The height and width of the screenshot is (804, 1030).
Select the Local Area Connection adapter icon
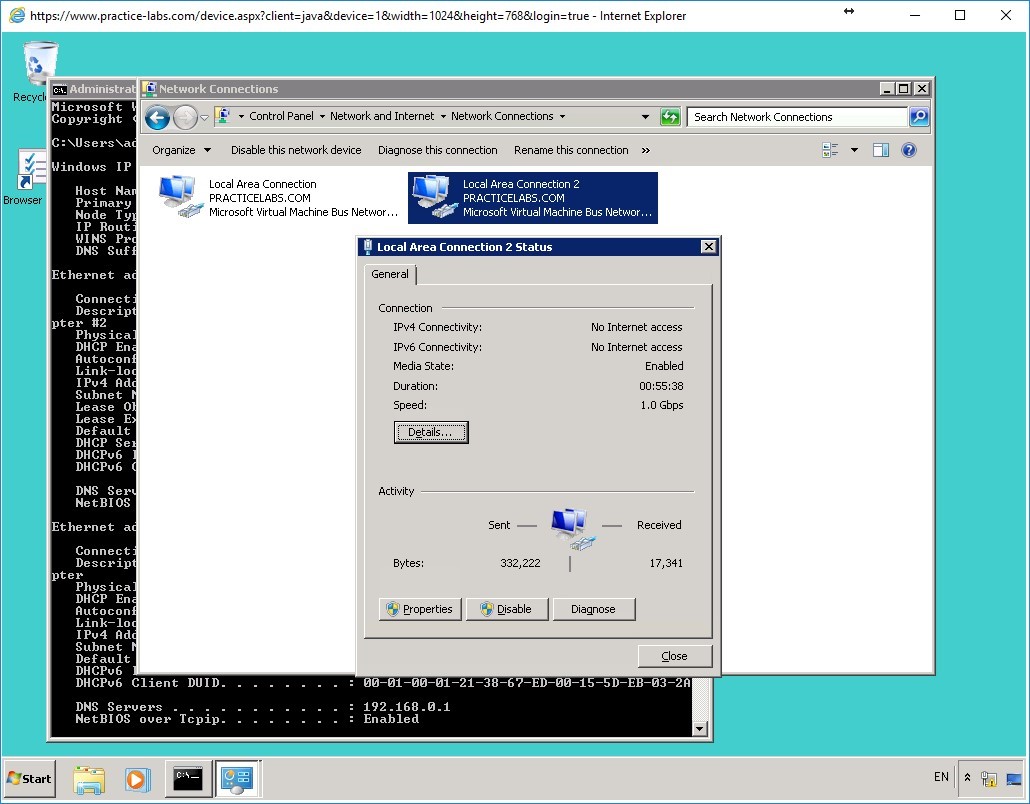pos(178,192)
